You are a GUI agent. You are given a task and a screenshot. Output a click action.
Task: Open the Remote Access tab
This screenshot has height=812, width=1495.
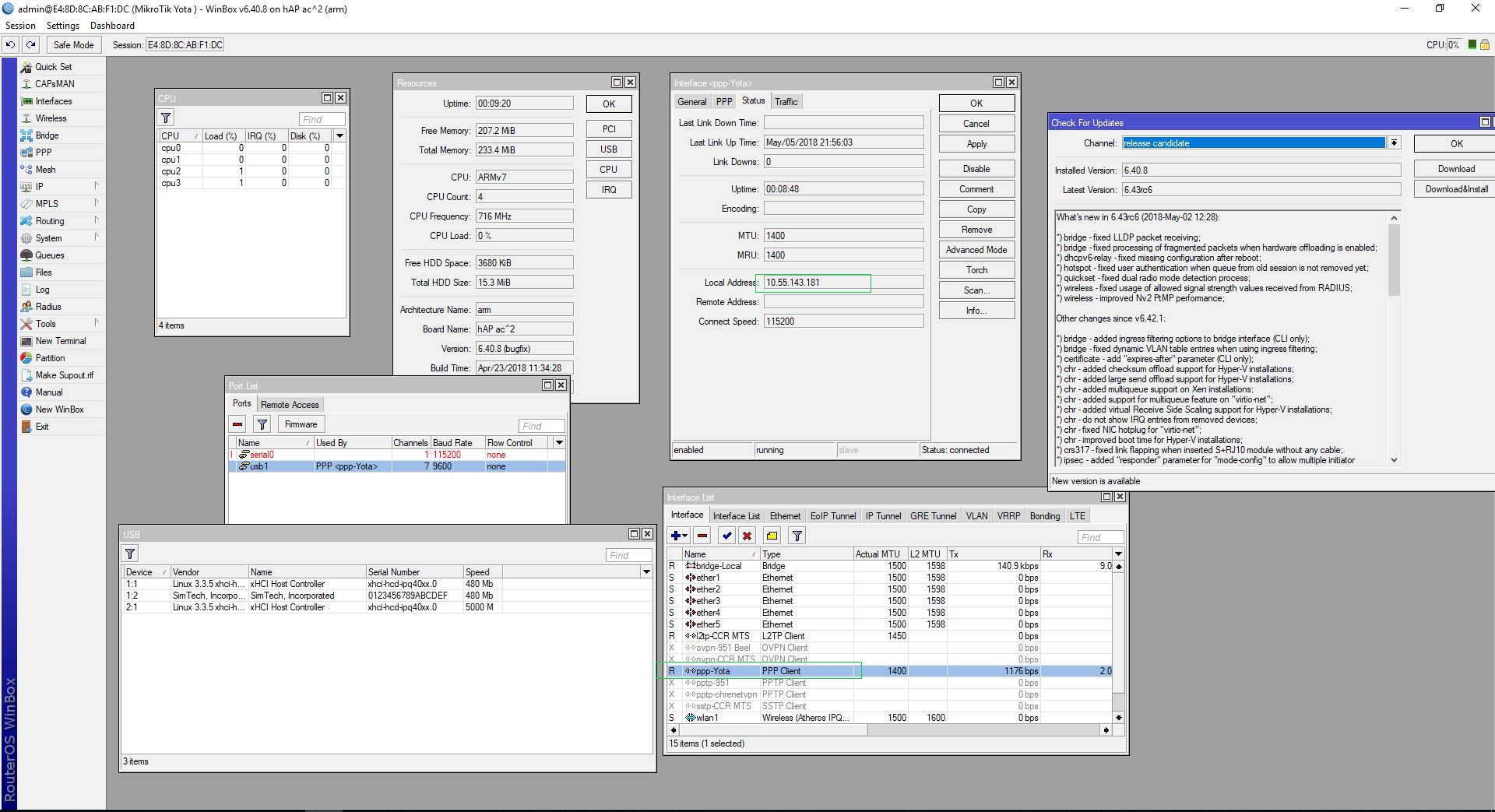tap(290, 404)
